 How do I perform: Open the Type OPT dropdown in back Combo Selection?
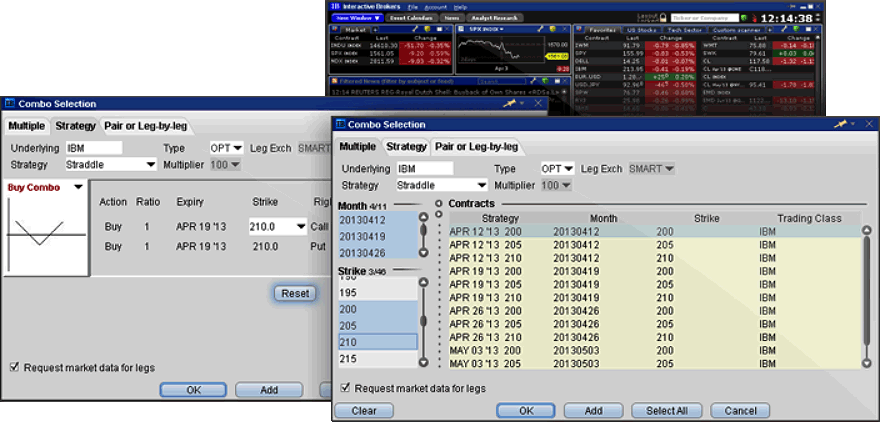tap(227, 148)
